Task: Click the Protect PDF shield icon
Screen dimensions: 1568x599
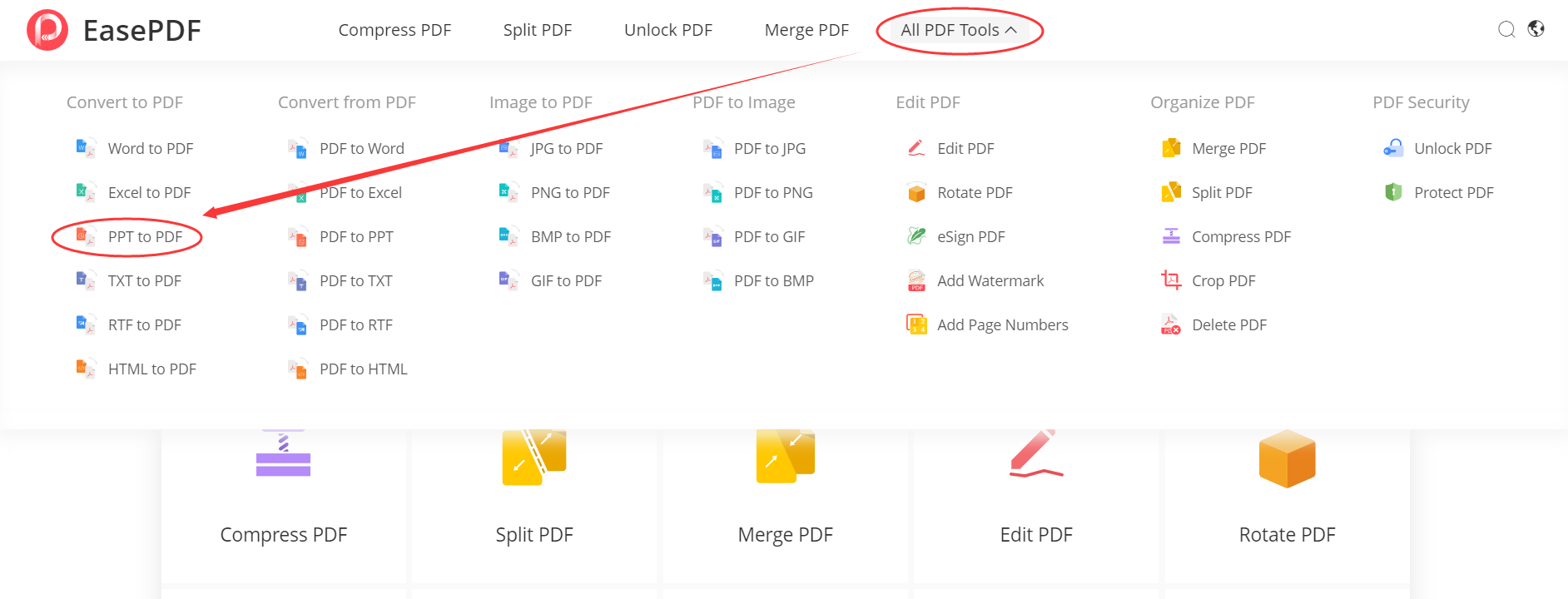Action: point(1392,193)
